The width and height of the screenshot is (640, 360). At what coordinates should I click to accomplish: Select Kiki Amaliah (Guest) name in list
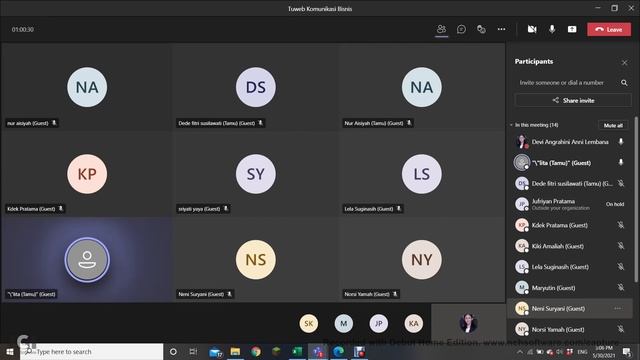point(558,246)
